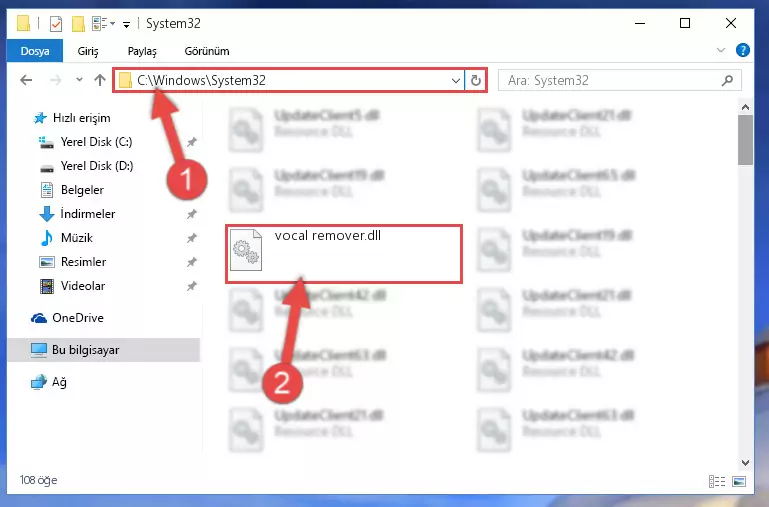
Task: Go back with the left arrow
Action: 26,80
